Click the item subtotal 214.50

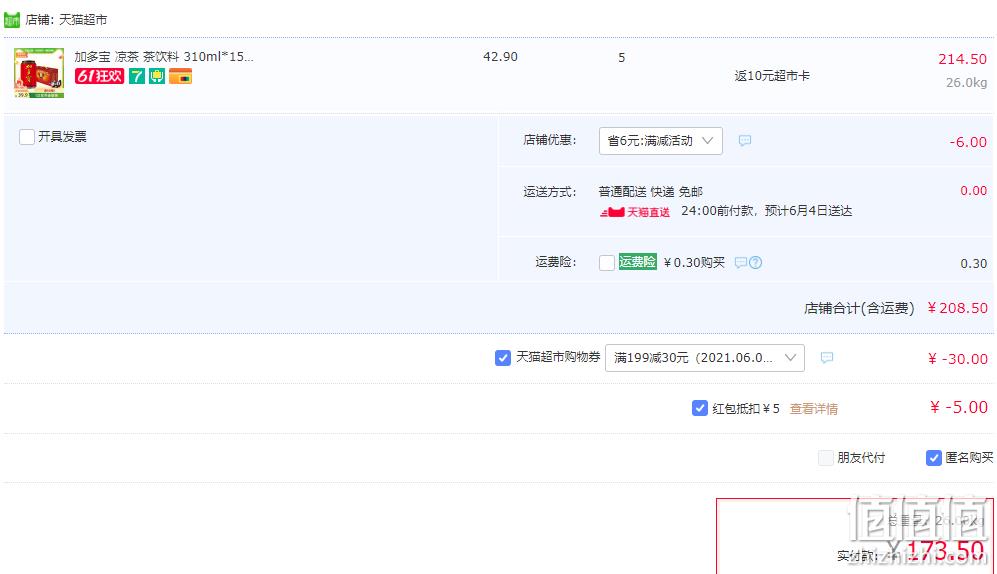(x=963, y=59)
